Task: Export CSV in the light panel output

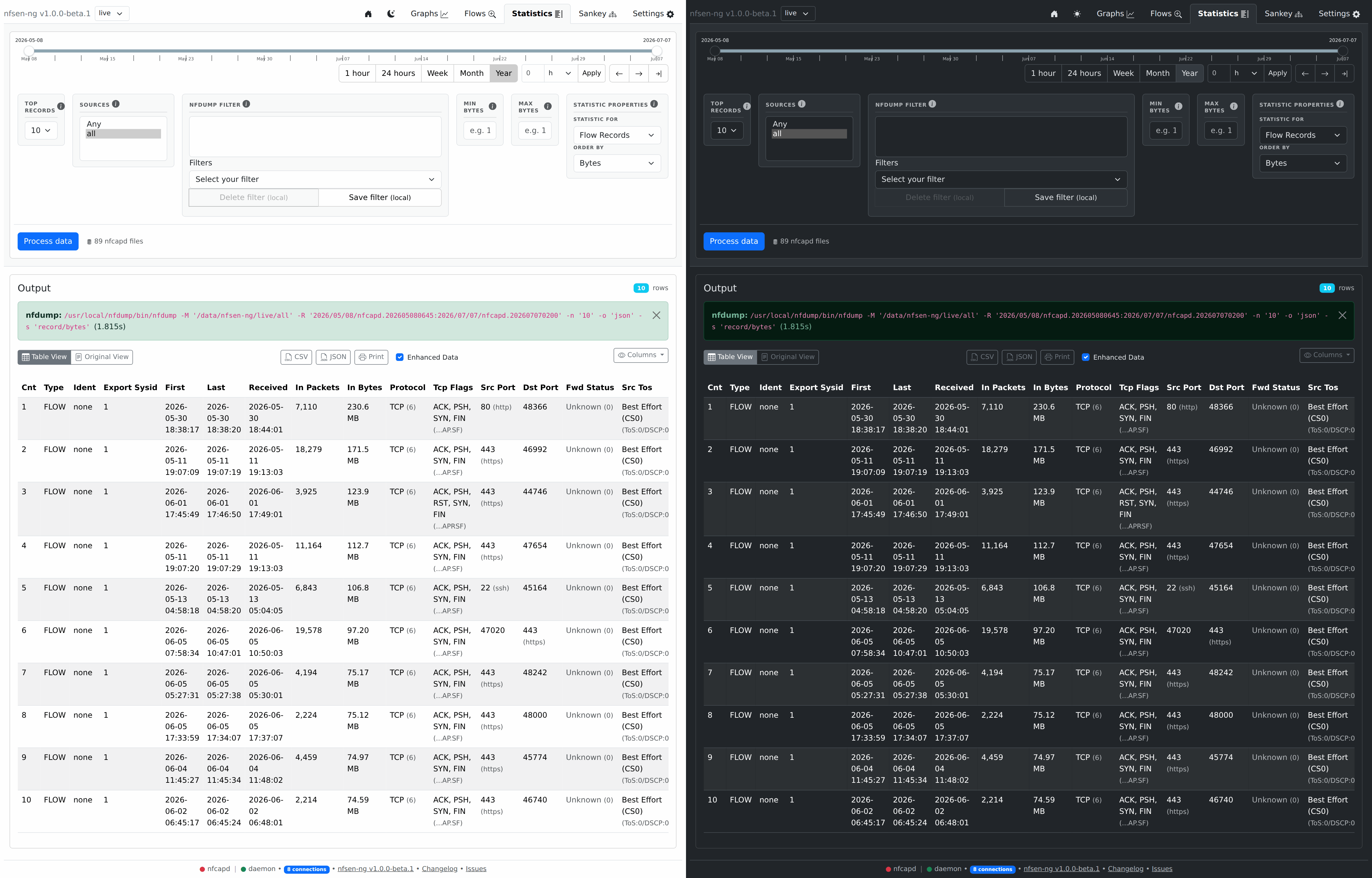Action: (x=296, y=357)
